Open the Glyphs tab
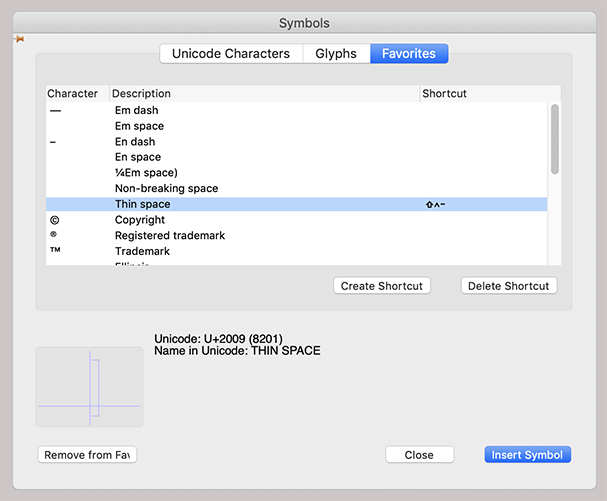607x501 pixels. coord(335,54)
